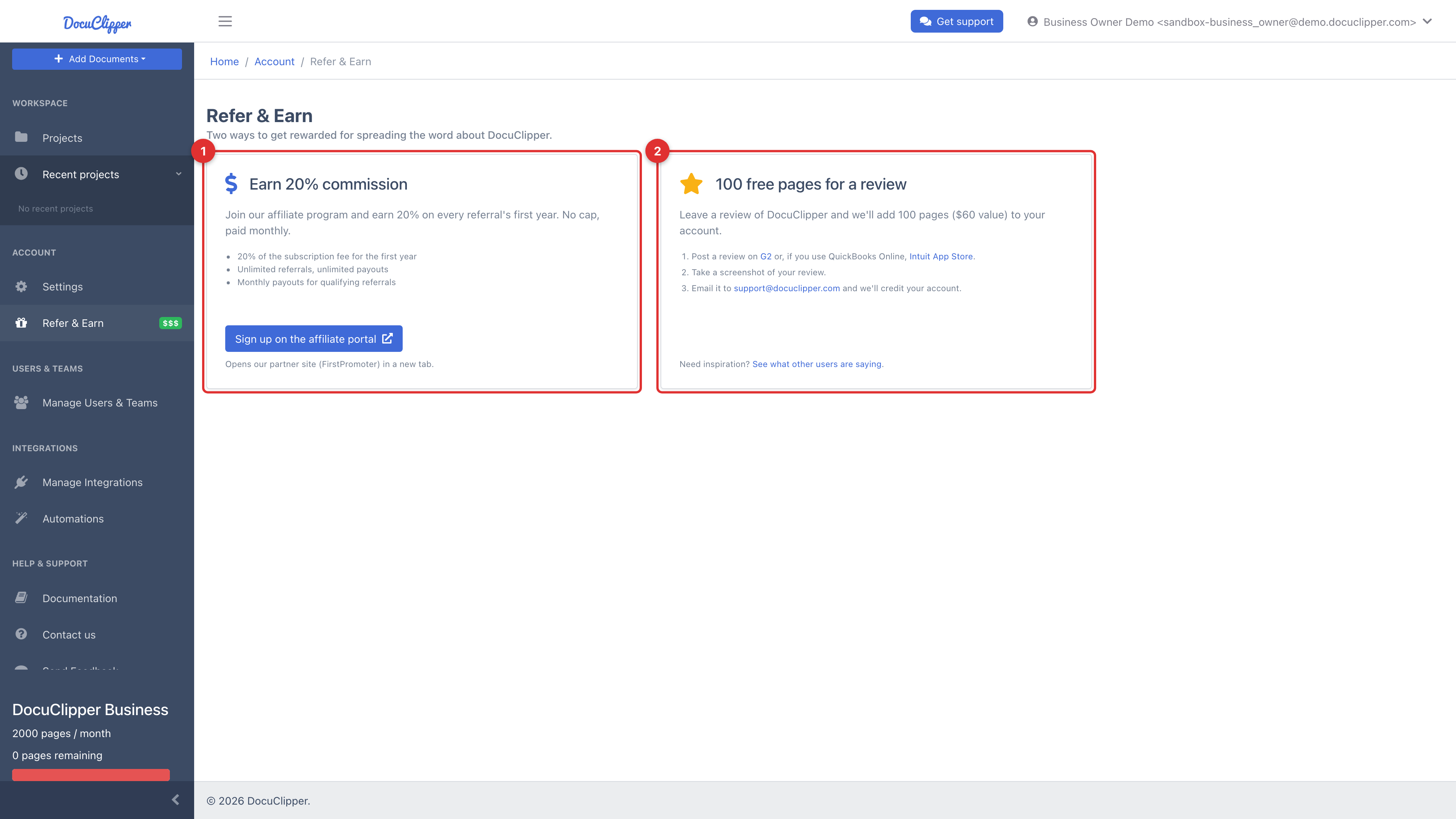Viewport: 1456px width, 819px height.
Task: Click the support@docuclipper.com email link
Action: pyautogui.click(x=787, y=288)
